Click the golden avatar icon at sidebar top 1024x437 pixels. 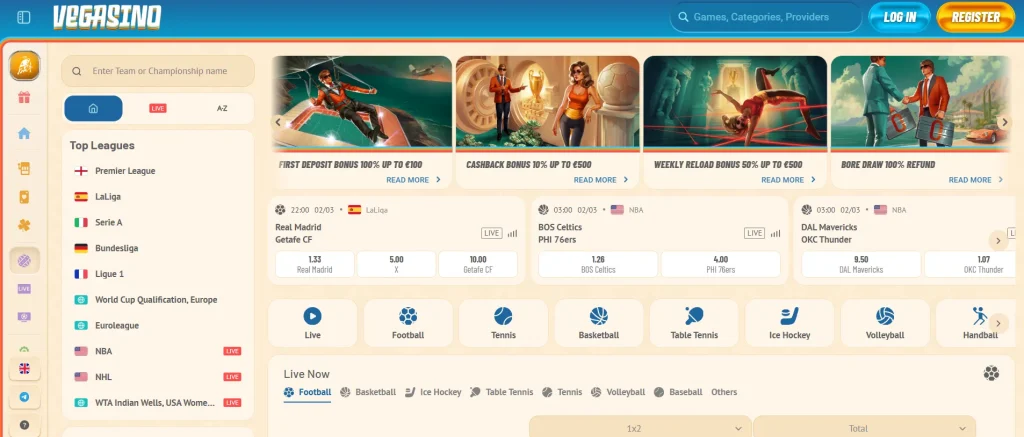tap(24, 65)
